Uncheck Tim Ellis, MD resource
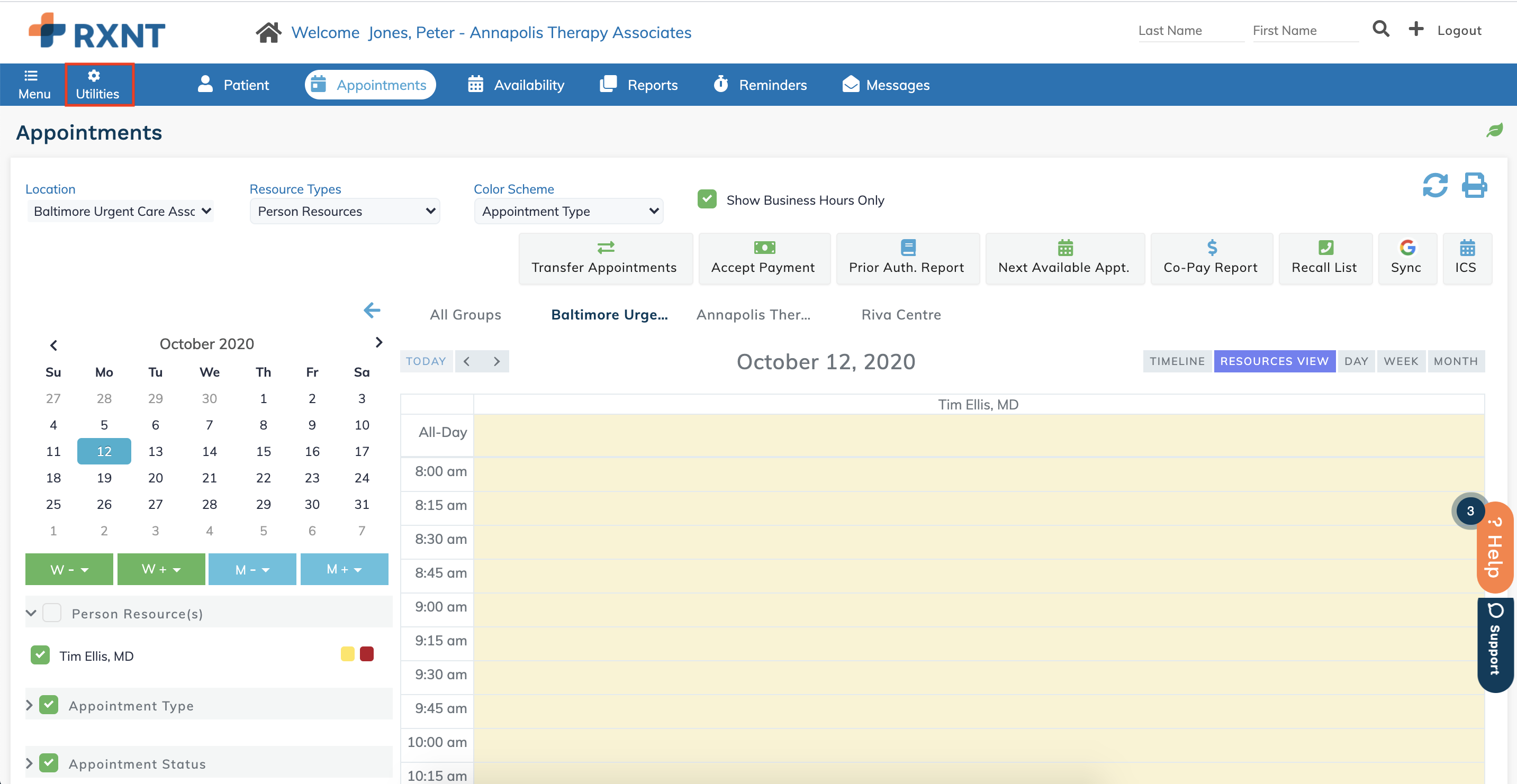This screenshot has height=784, width=1517. (x=40, y=655)
